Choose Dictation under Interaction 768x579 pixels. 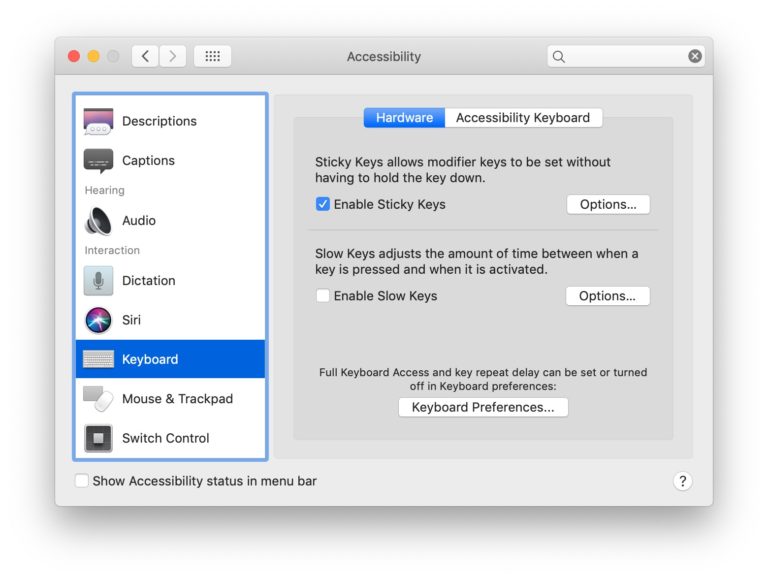[x=170, y=281]
